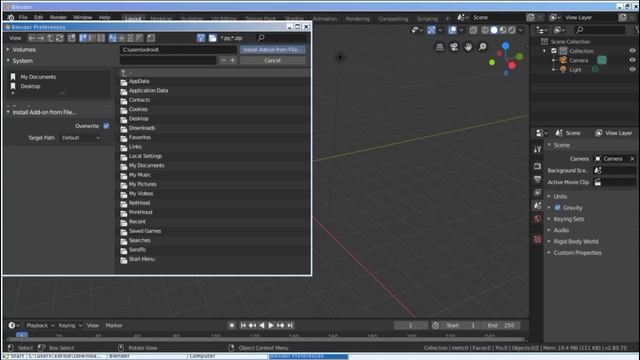640x360 pixels.
Task: Switch to the Rendering workspace tab
Action: 357,19
